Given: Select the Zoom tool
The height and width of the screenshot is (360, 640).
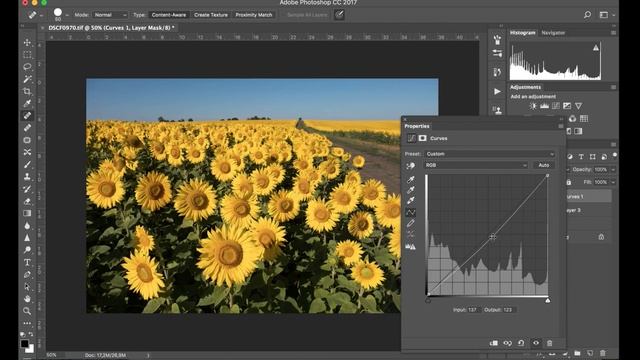Looking at the screenshot, I should [27, 311].
